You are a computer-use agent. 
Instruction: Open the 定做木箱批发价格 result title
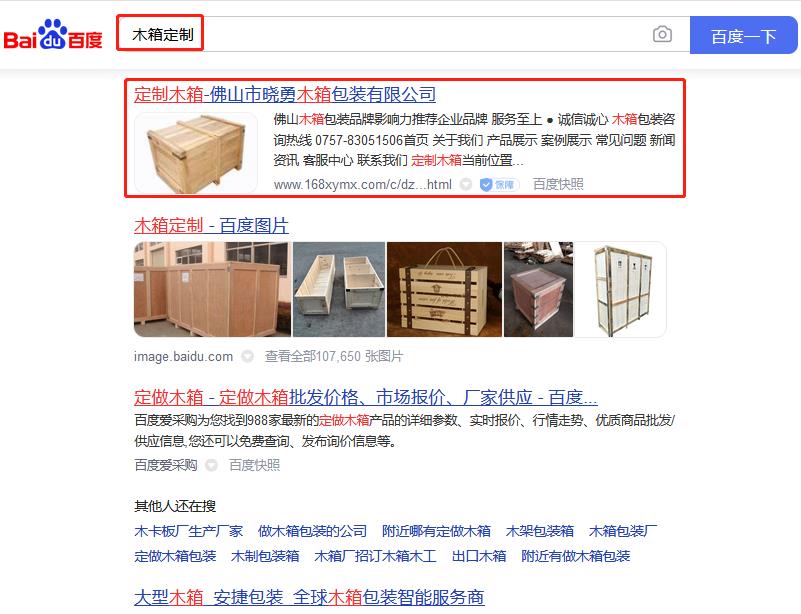point(366,397)
